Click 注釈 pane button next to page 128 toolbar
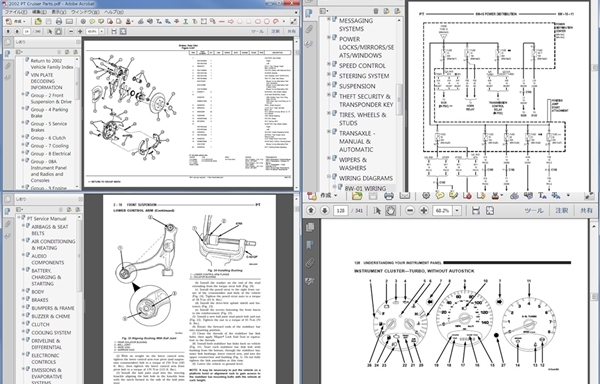The image size is (600, 384). pos(561,210)
